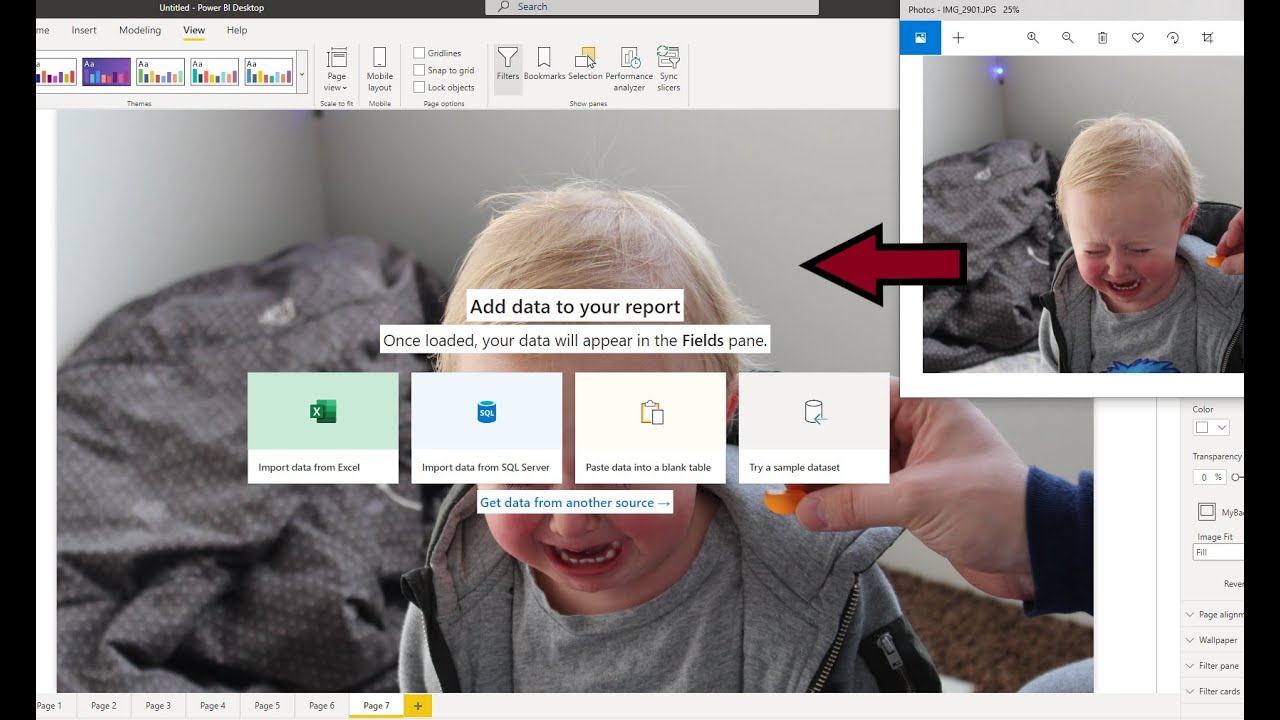This screenshot has height=720, width=1280.
Task: Switch to Page 5 tab
Action: [x=267, y=706]
